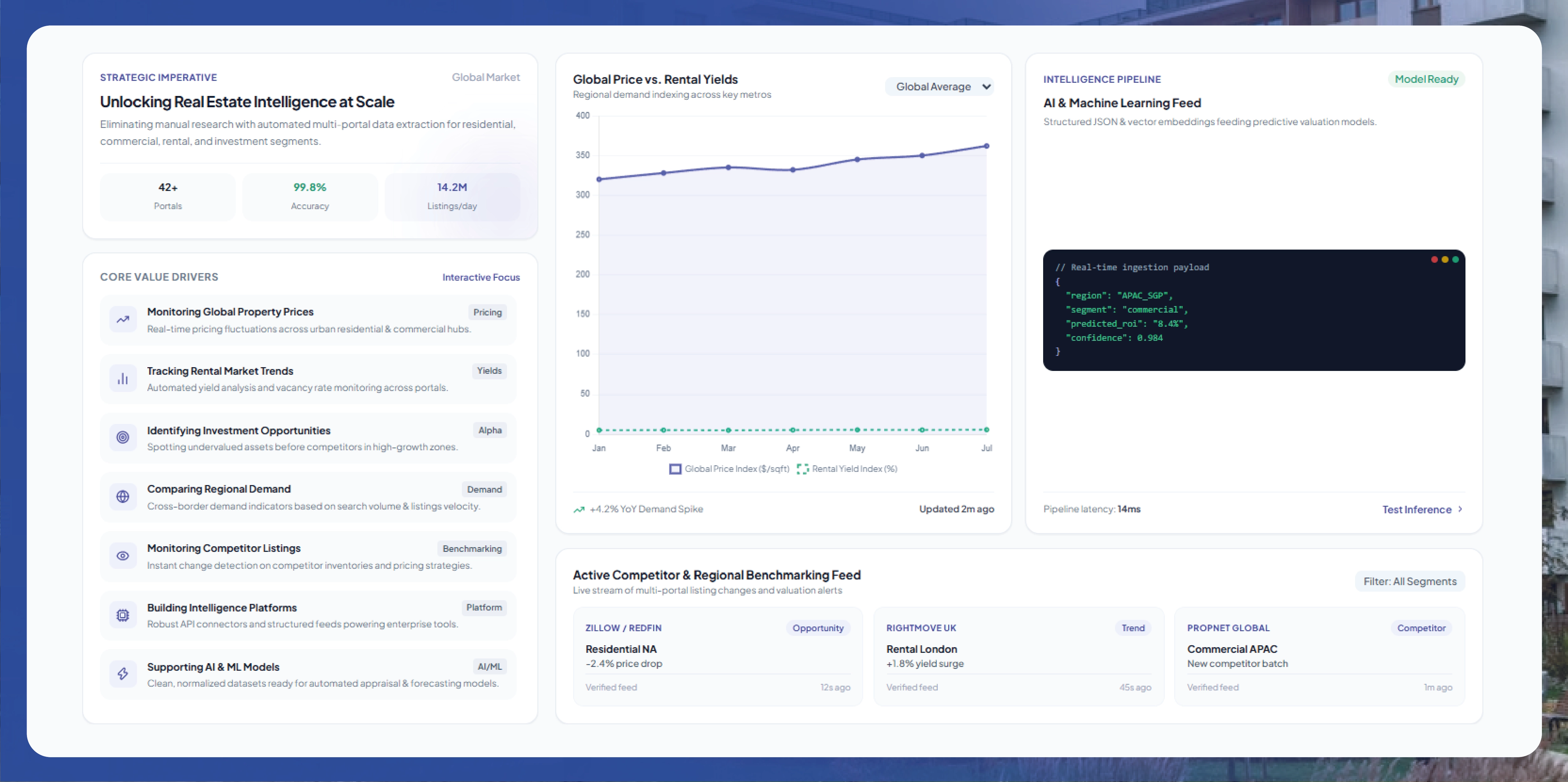This screenshot has height=782, width=1568.
Task: Click the "confidence": 0.984 code line
Action: [1114, 338]
